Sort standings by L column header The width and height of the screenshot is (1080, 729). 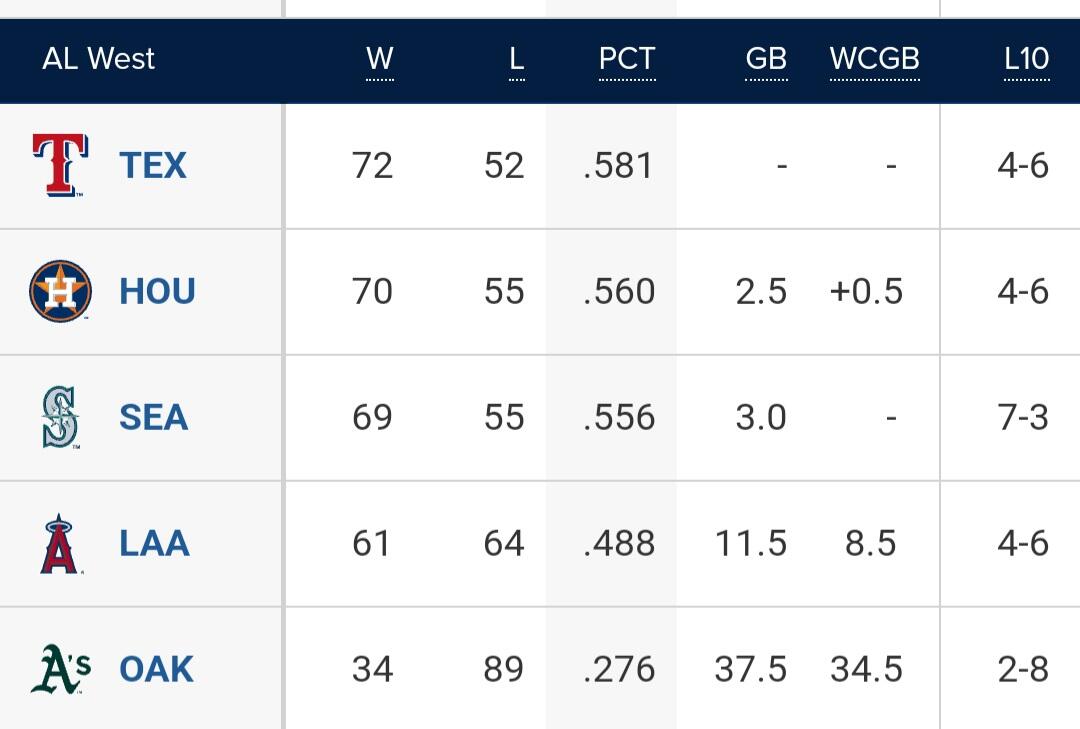(x=516, y=59)
